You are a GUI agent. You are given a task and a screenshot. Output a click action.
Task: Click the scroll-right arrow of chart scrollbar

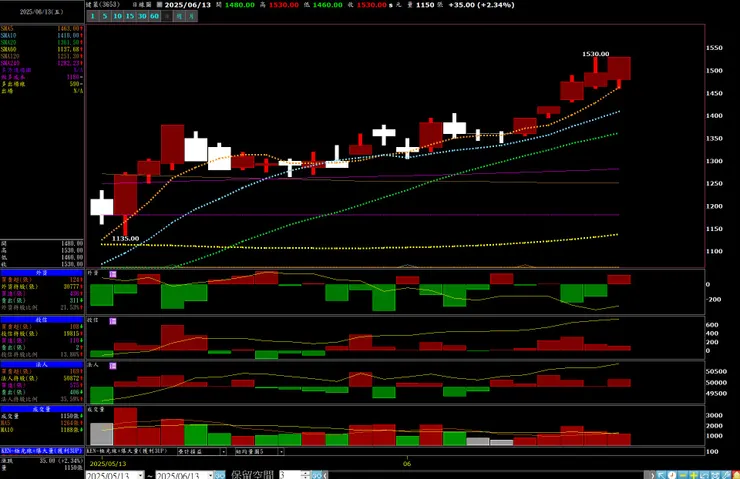[652, 475]
